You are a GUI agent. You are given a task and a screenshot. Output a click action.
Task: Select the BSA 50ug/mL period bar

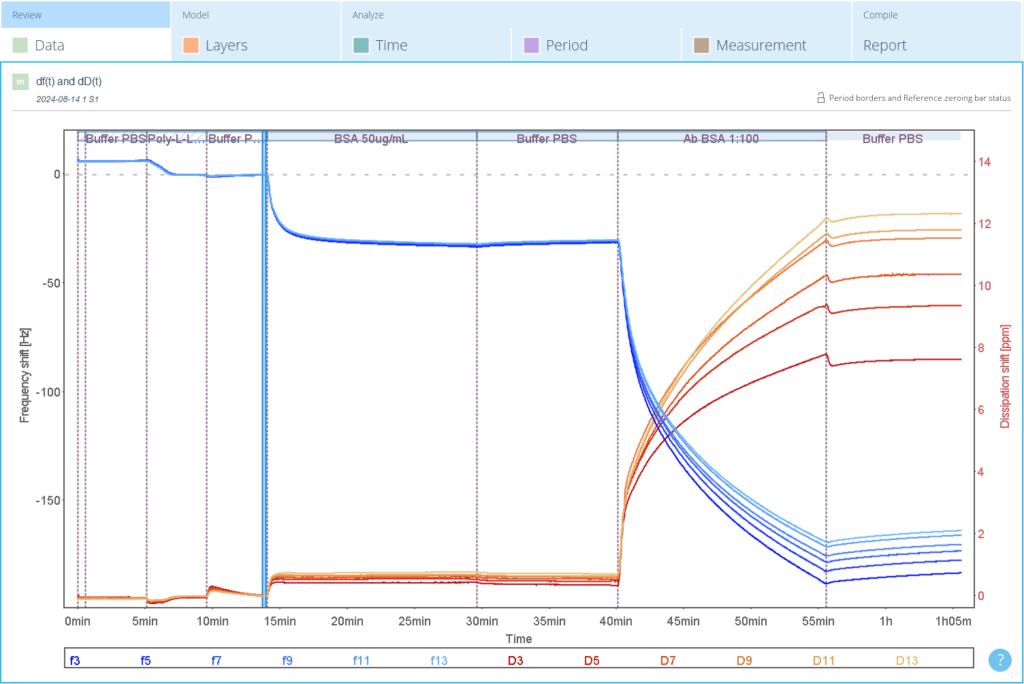coord(371,139)
